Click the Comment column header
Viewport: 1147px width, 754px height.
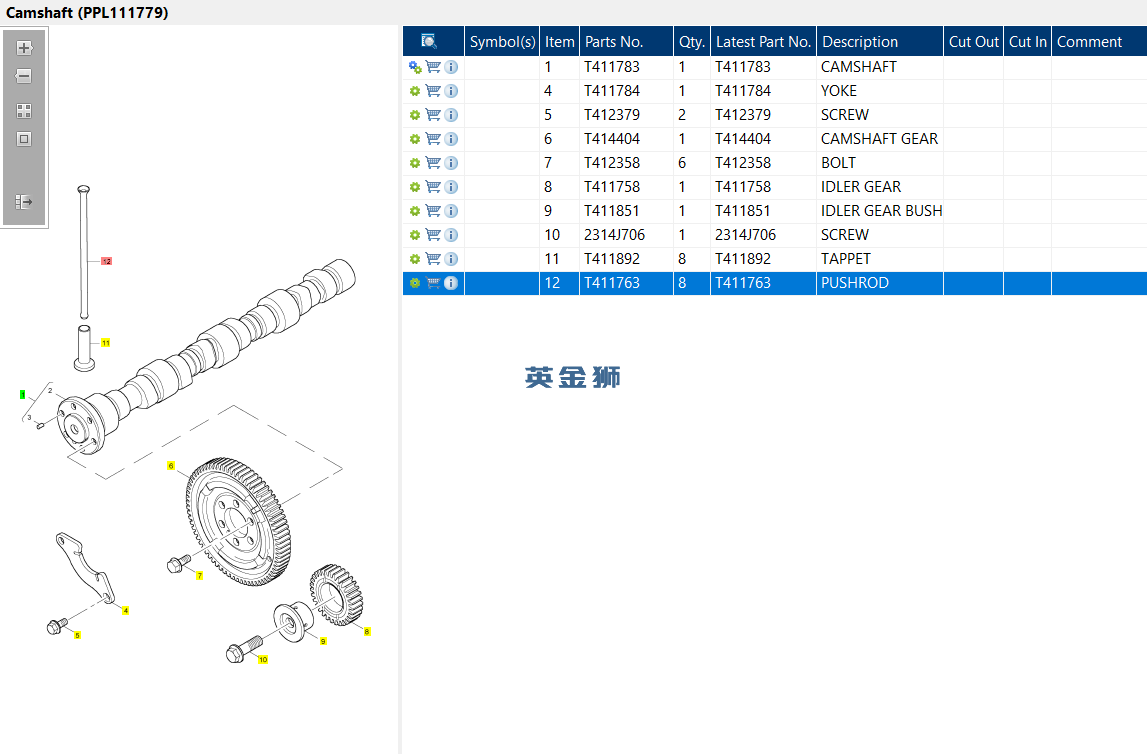[1099, 42]
